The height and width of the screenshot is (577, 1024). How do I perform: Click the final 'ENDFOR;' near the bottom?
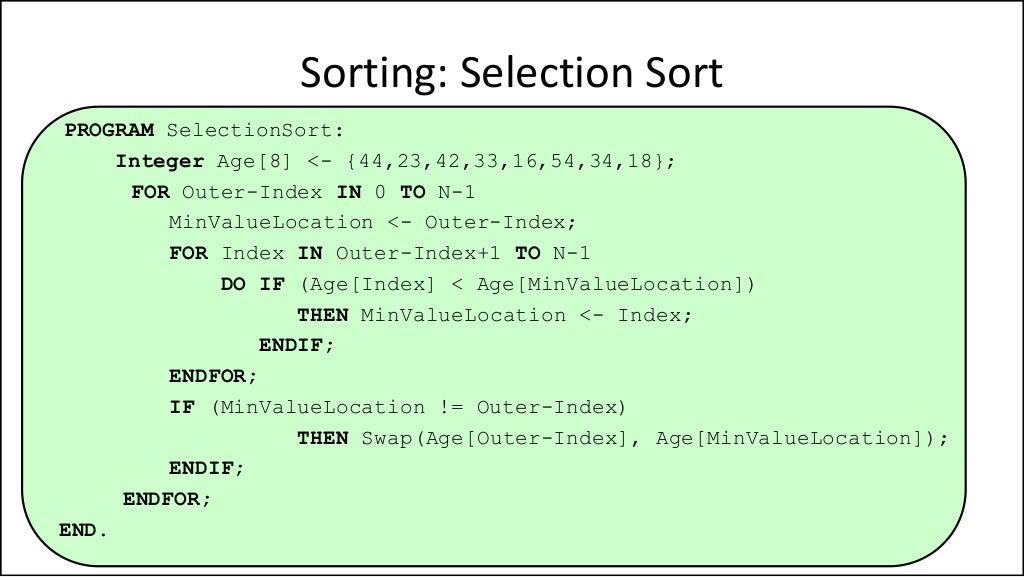pos(168,499)
